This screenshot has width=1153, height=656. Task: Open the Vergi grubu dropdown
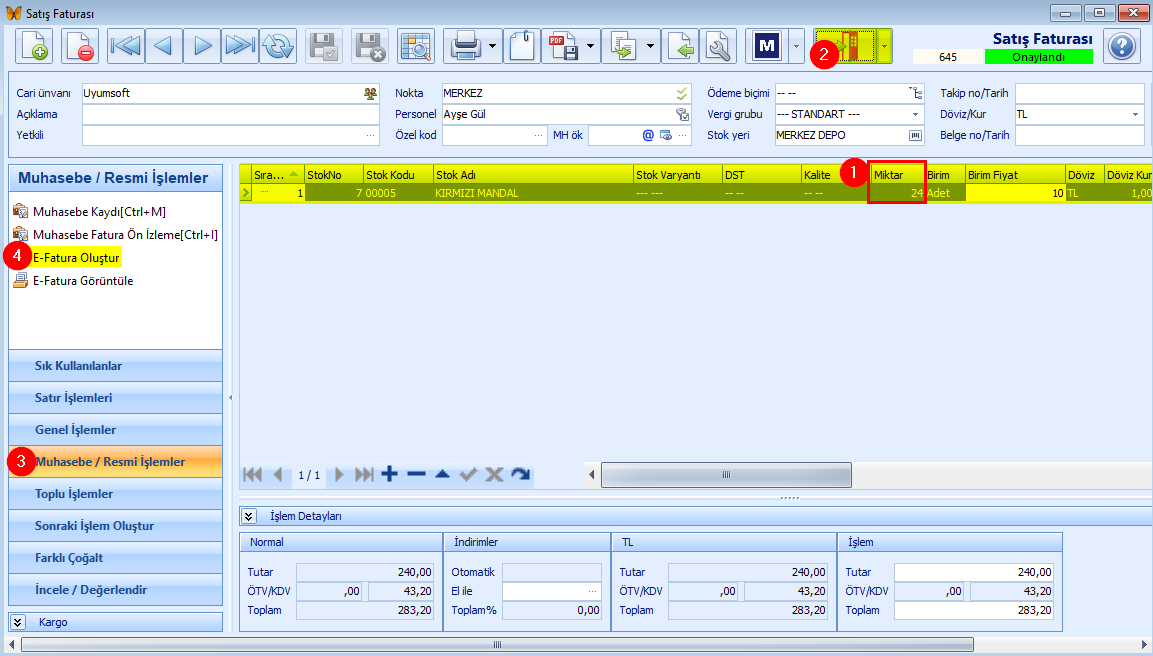(x=916, y=113)
